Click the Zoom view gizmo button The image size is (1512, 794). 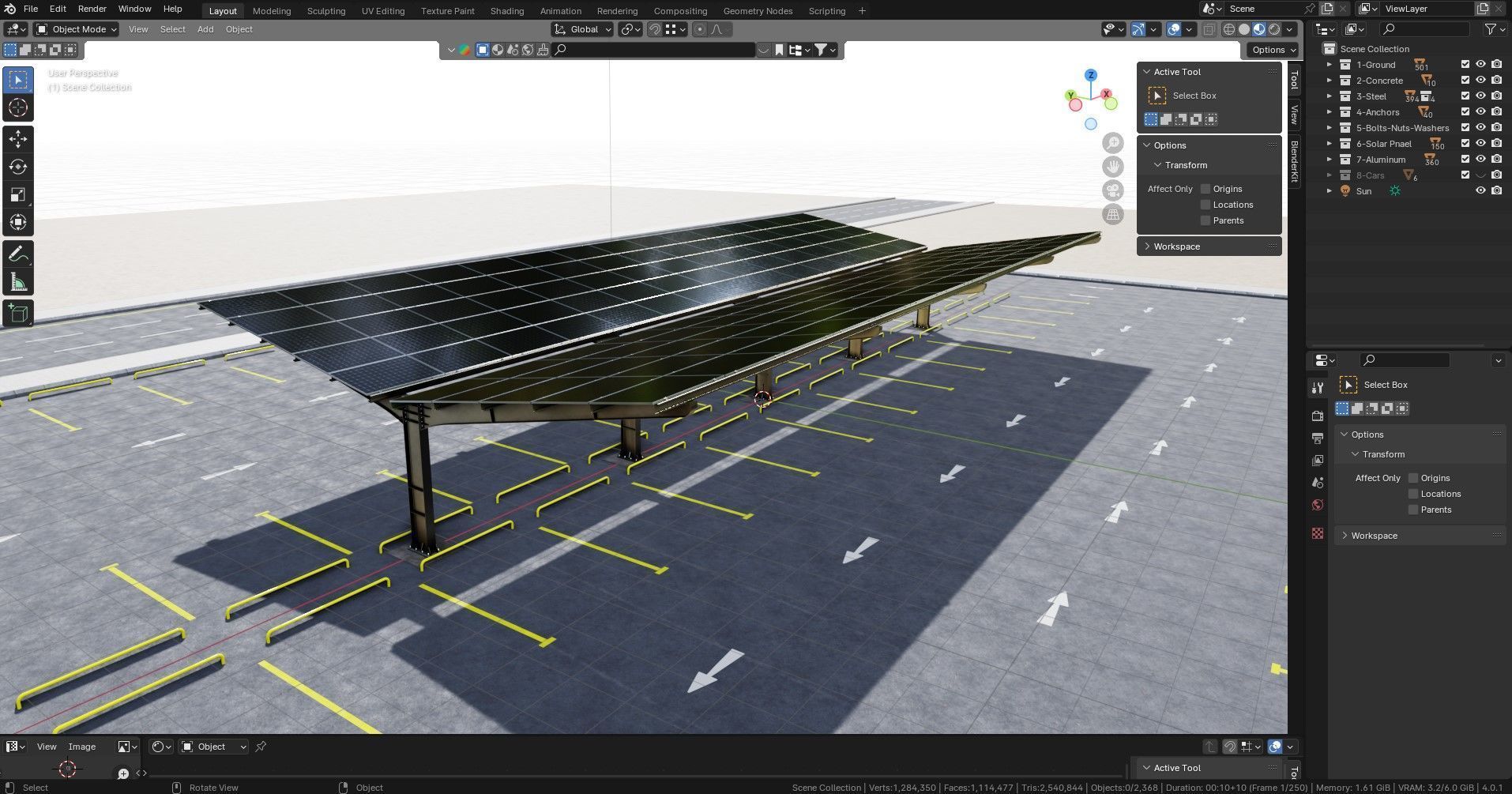pyautogui.click(x=1113, y=143)
